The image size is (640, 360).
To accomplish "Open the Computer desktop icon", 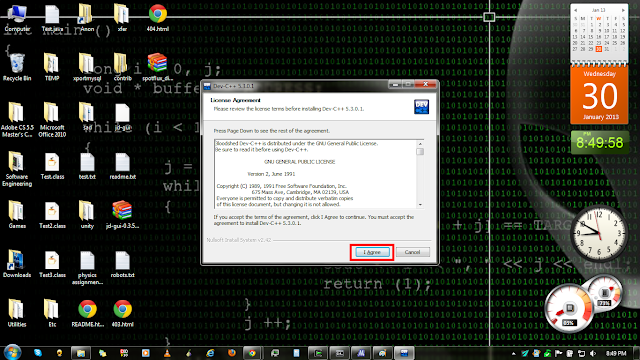I will pyautogui.click(x=17, y=18).
